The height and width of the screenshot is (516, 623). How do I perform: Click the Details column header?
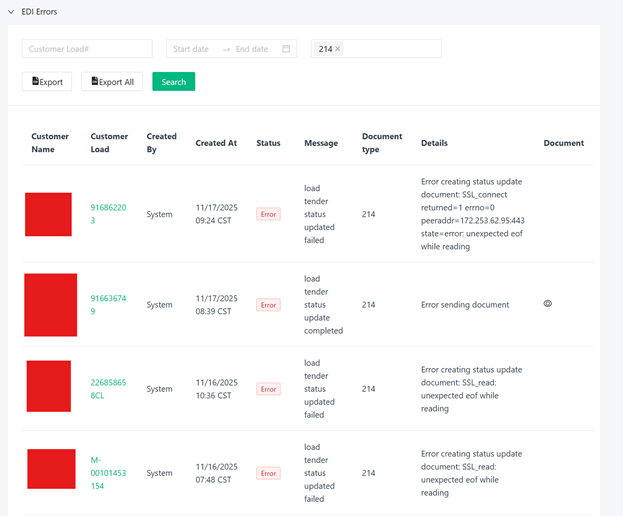coord(434,143)
